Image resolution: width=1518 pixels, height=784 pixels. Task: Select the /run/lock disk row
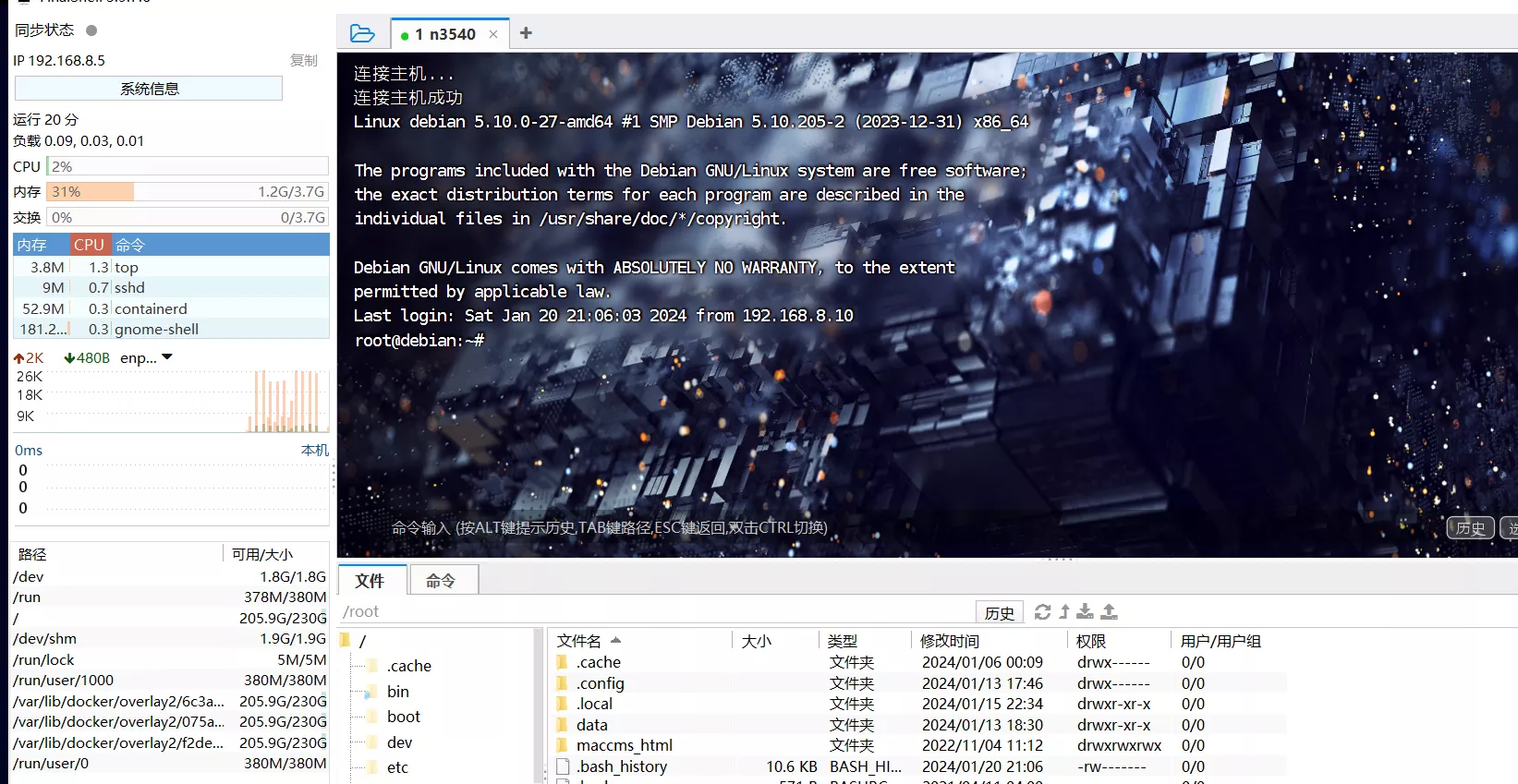pos(170,659)
